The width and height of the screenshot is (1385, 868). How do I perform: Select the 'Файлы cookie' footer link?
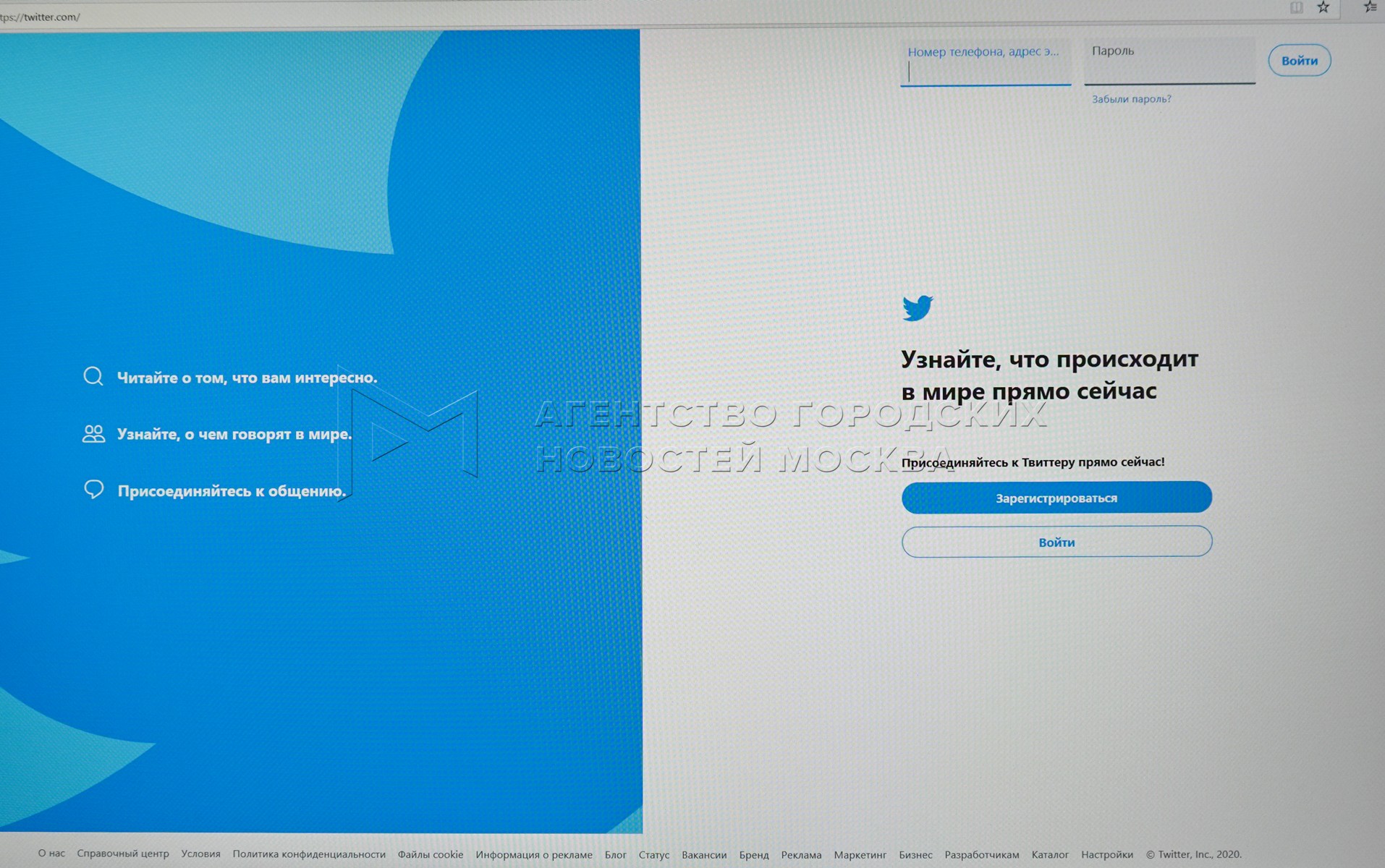pyautogui.click(x=431, y=854)
